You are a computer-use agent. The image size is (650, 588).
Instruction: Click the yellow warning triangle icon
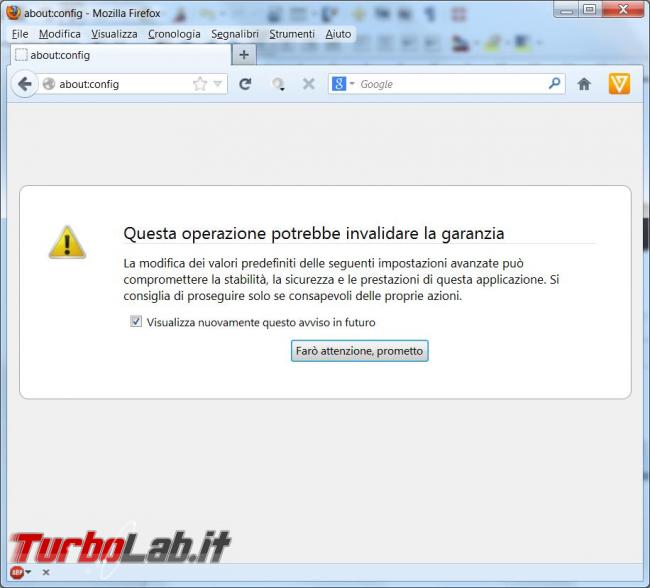(x=67, y=242)
